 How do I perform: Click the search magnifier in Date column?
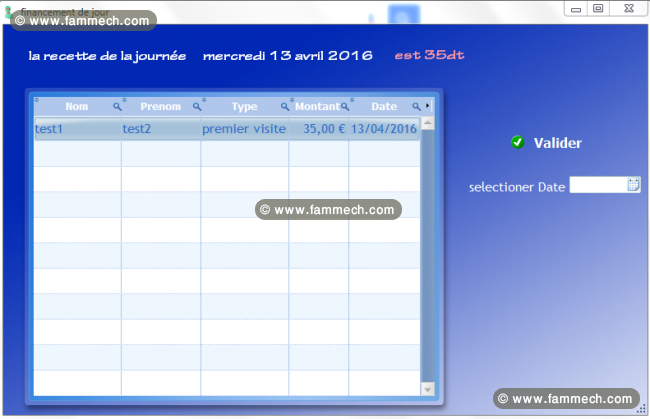[x=416, y=107]
